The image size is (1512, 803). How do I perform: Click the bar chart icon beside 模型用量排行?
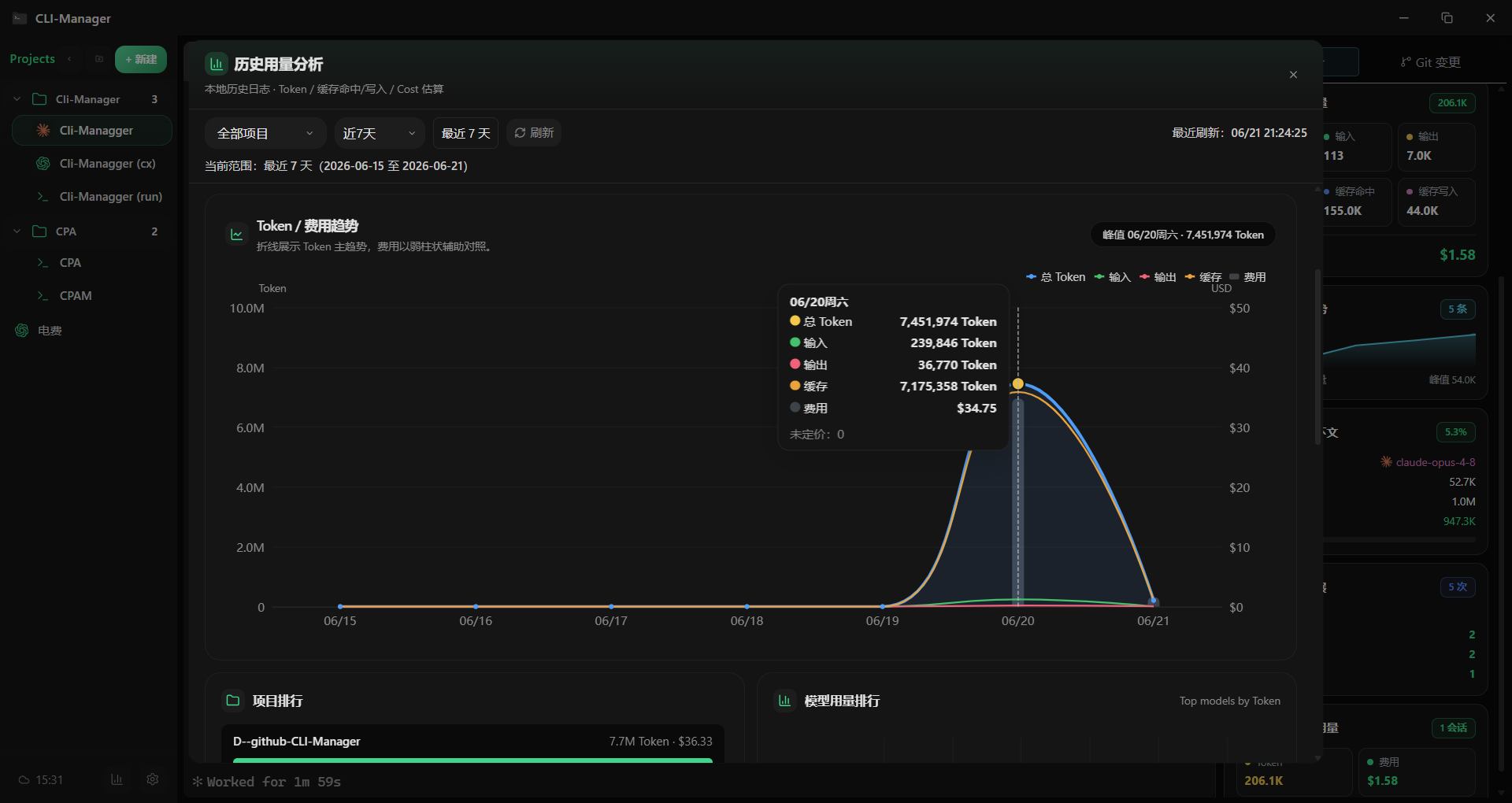tap(784, 700)
